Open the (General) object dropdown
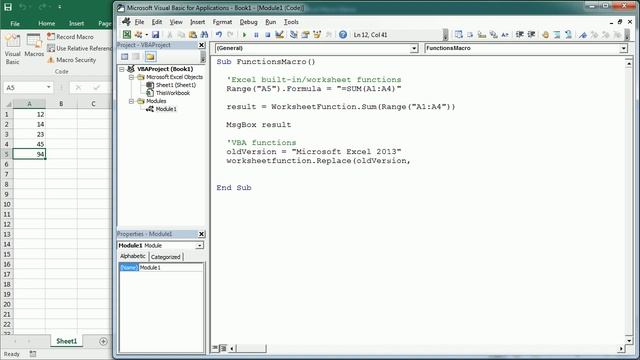The width and height of the screenshot is (640, 360). [x=414, y=48]
